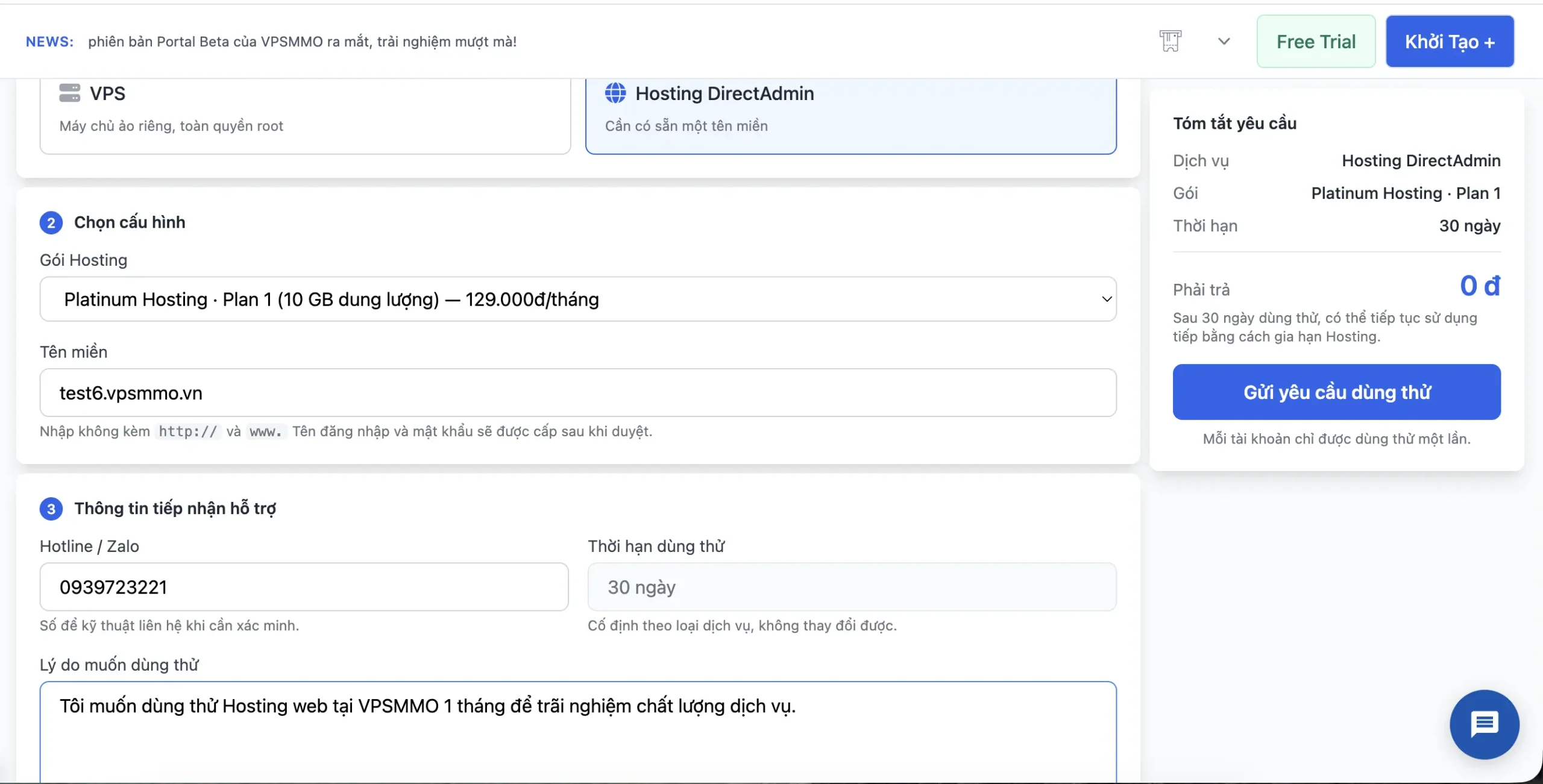
Task: Submit via Gửi yêu cầu dùng thử button
Action: (1337, 392)
